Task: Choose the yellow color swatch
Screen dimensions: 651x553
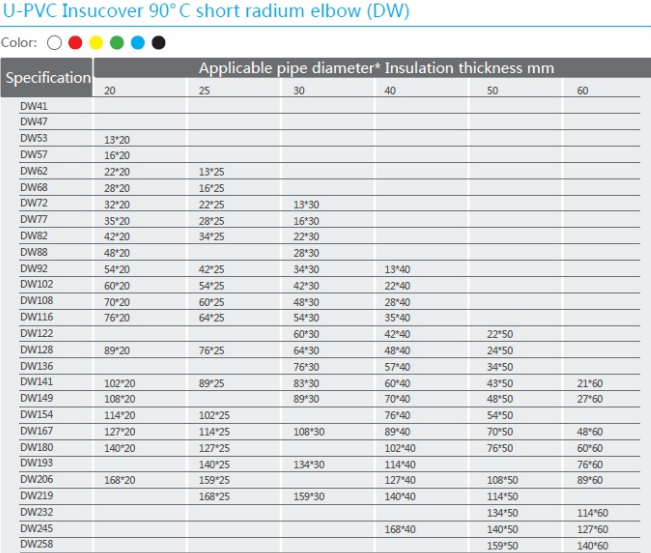Action: [96, 42]
